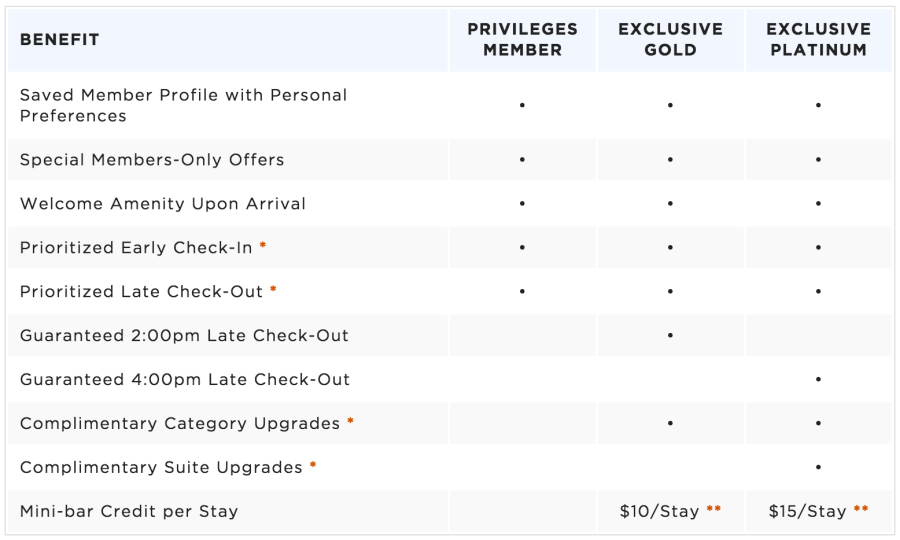Image resolution: width=900 pixels, height=540 pixels.
Task: Select the $10/Stay mini-bar credit value
Action: tap(660, 511)
